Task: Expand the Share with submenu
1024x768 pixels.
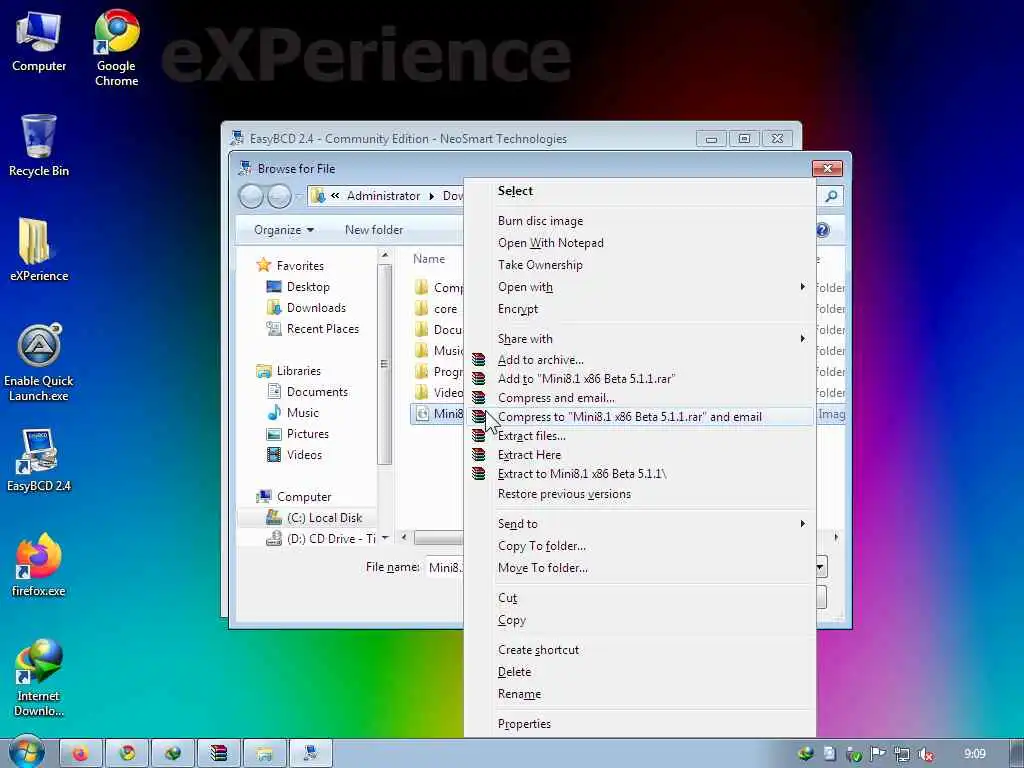Action: (x=640, y=338)
